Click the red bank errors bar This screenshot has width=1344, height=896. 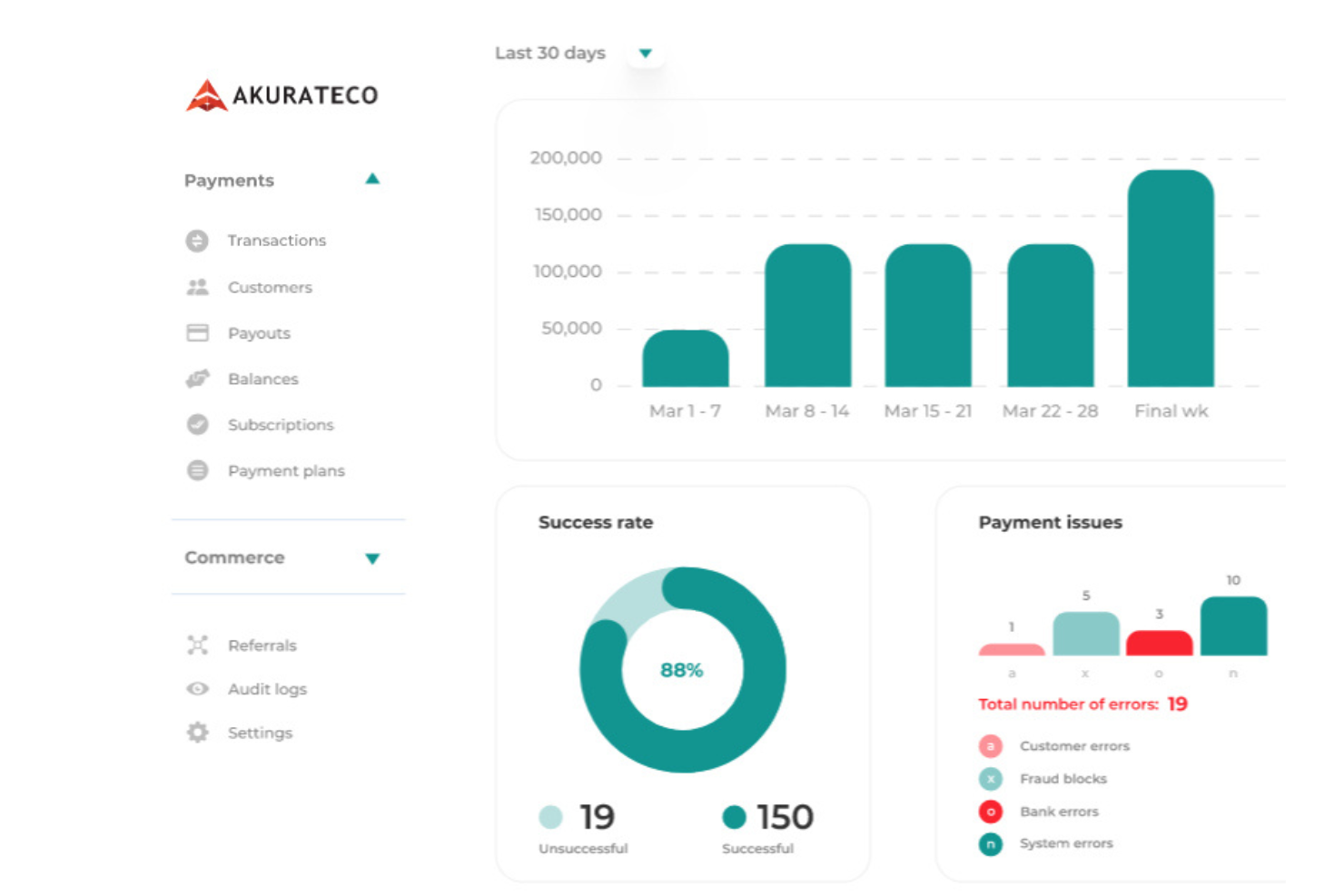[x=1160, y=643]
